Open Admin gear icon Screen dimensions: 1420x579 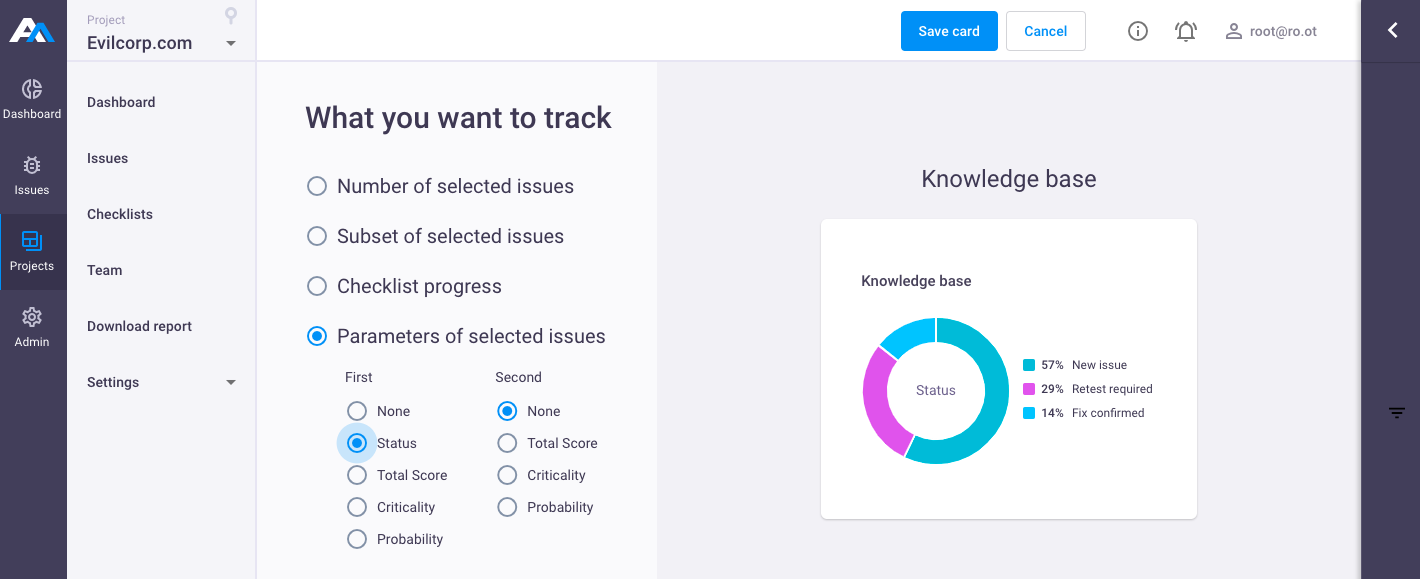click(x=32, y=317)
